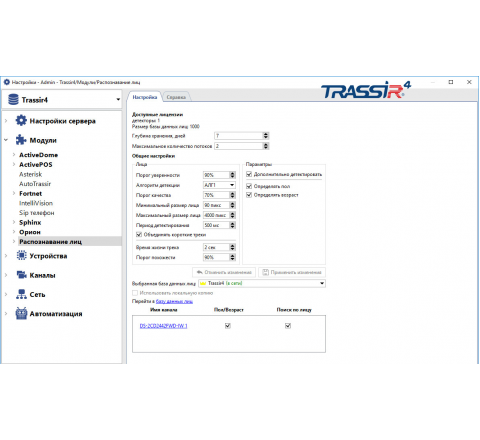Expand the Каналы tree node
The image size is (480, 440).
(6, 275)
